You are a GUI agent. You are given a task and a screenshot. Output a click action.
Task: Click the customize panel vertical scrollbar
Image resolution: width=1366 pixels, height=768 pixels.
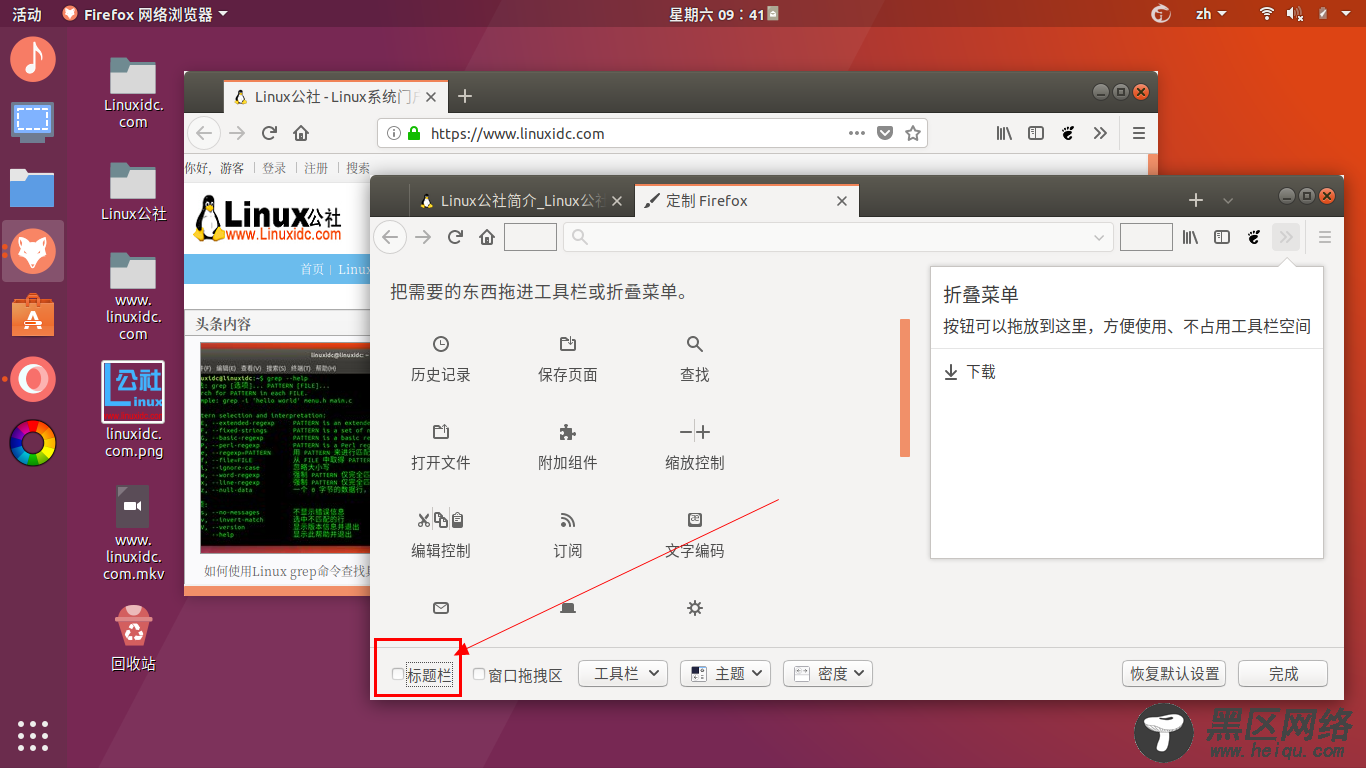coord(905,388)
